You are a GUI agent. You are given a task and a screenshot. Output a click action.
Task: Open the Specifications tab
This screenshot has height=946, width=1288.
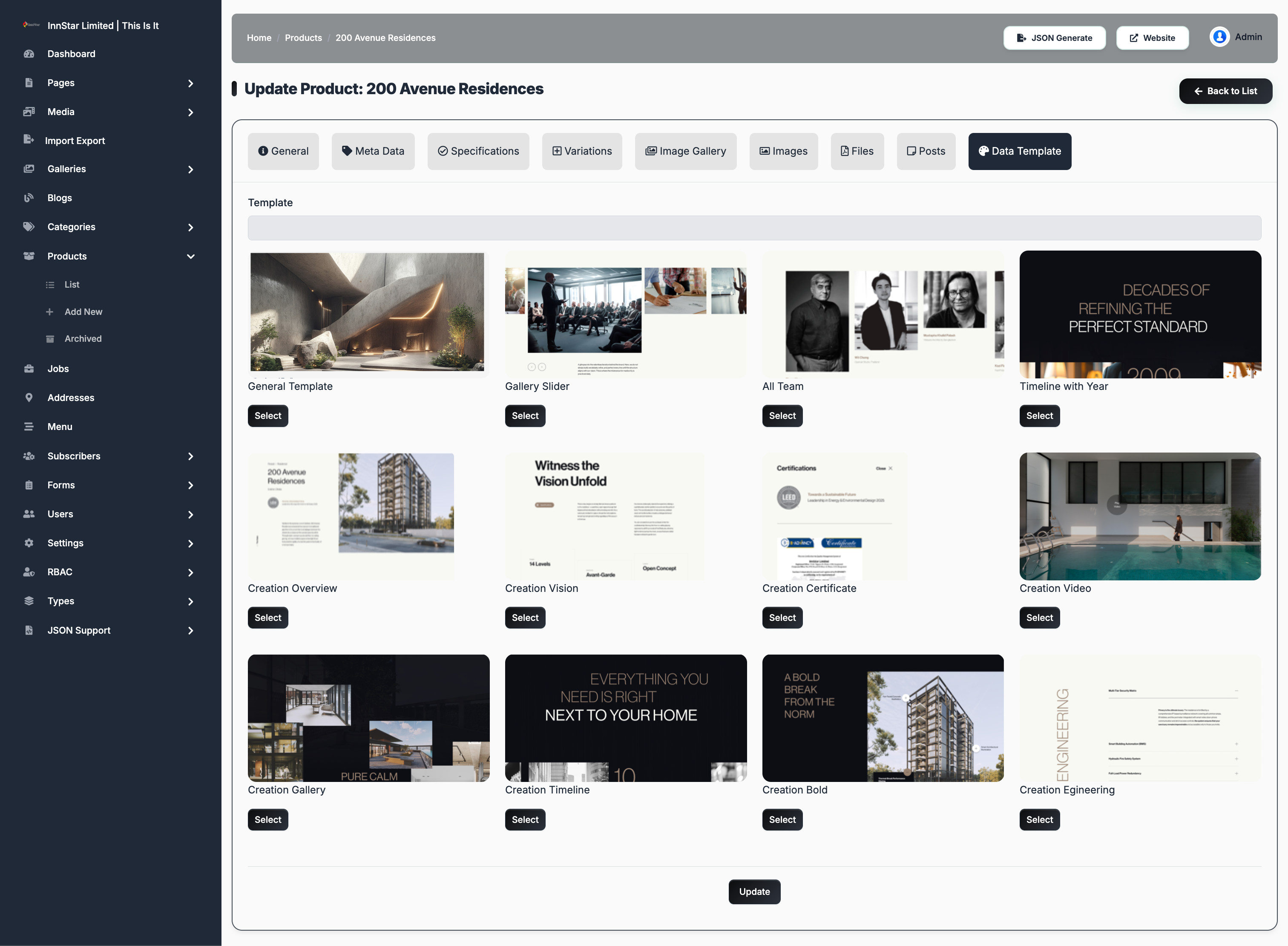pyautogui.click(x=479, y=151)
